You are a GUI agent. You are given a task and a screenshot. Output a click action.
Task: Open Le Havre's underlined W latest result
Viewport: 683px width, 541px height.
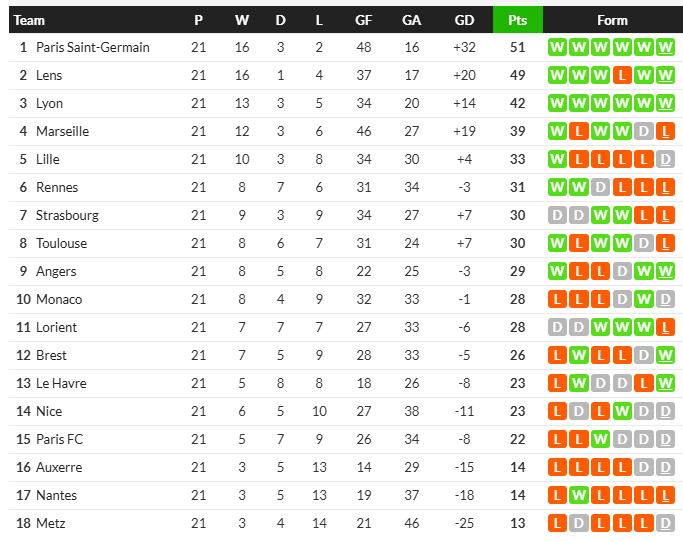pos(665,383)
